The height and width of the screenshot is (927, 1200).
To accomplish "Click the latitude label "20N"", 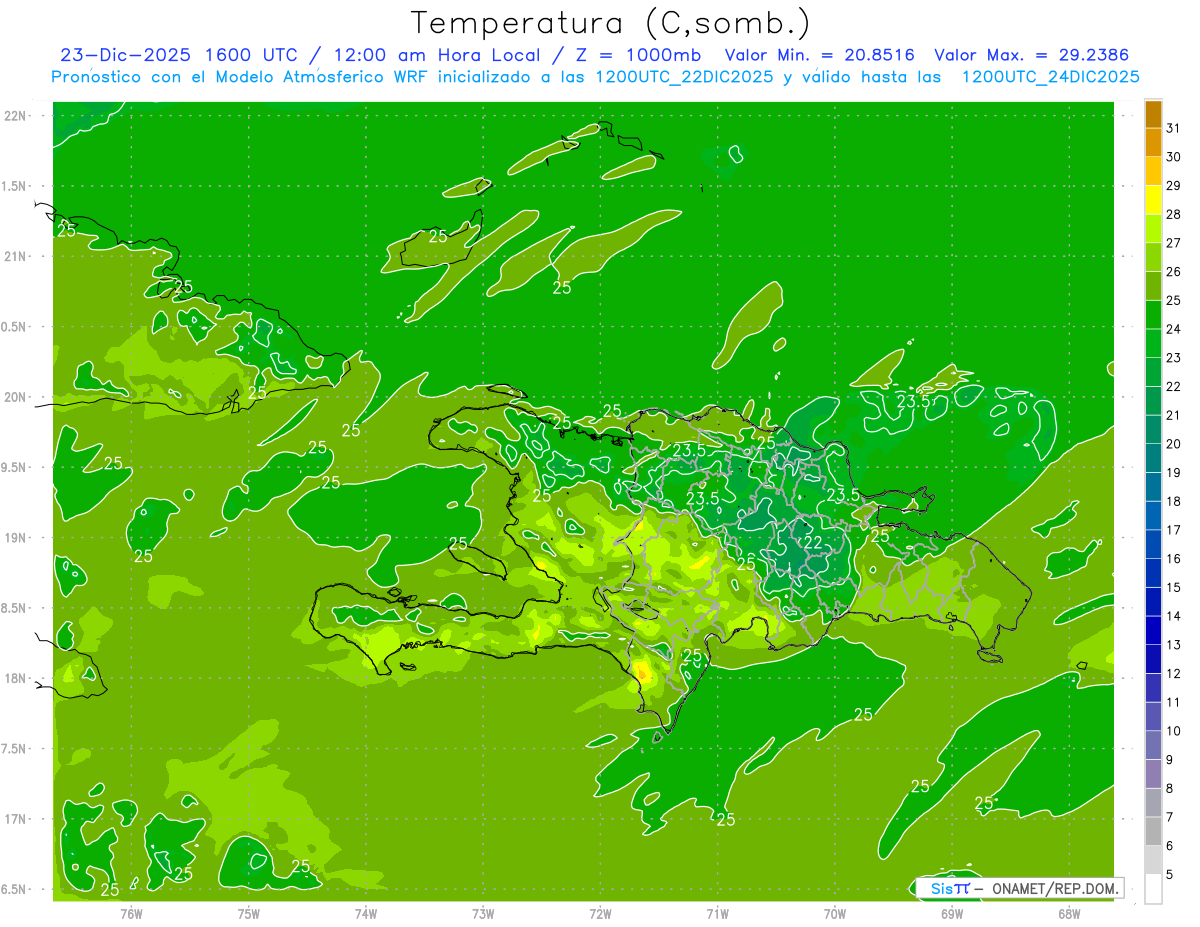I will coord(17,397).
